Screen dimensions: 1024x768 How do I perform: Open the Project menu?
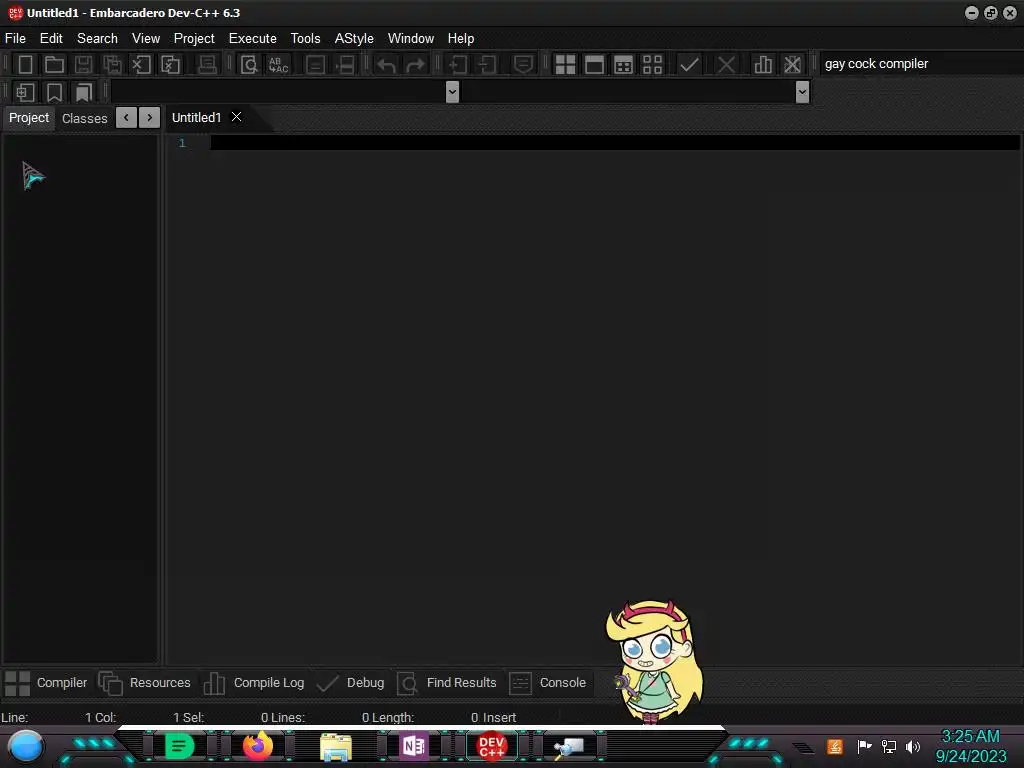(x=194, y=39)
